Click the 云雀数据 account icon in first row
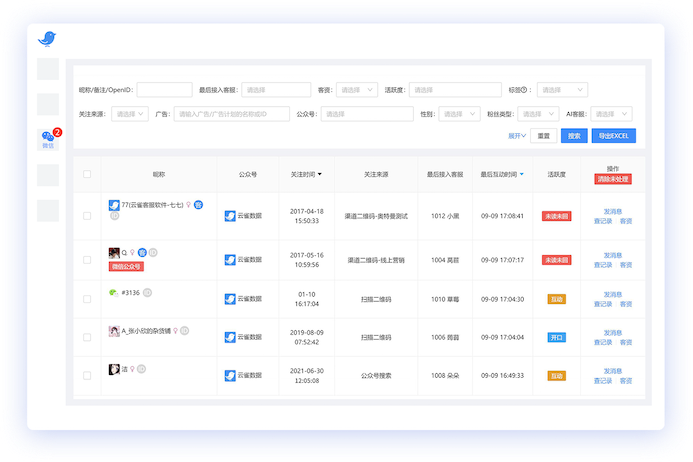This screenshot has height=462, width=693. (230, 215)
